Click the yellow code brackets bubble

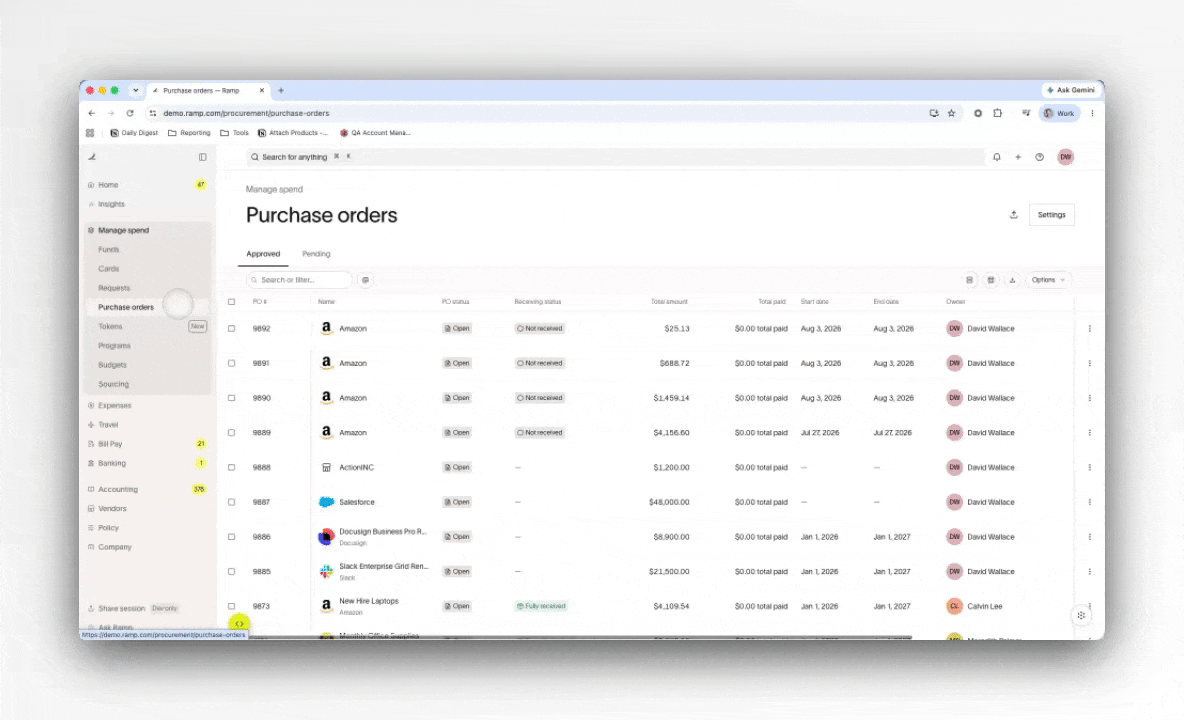tap(239, 623)
